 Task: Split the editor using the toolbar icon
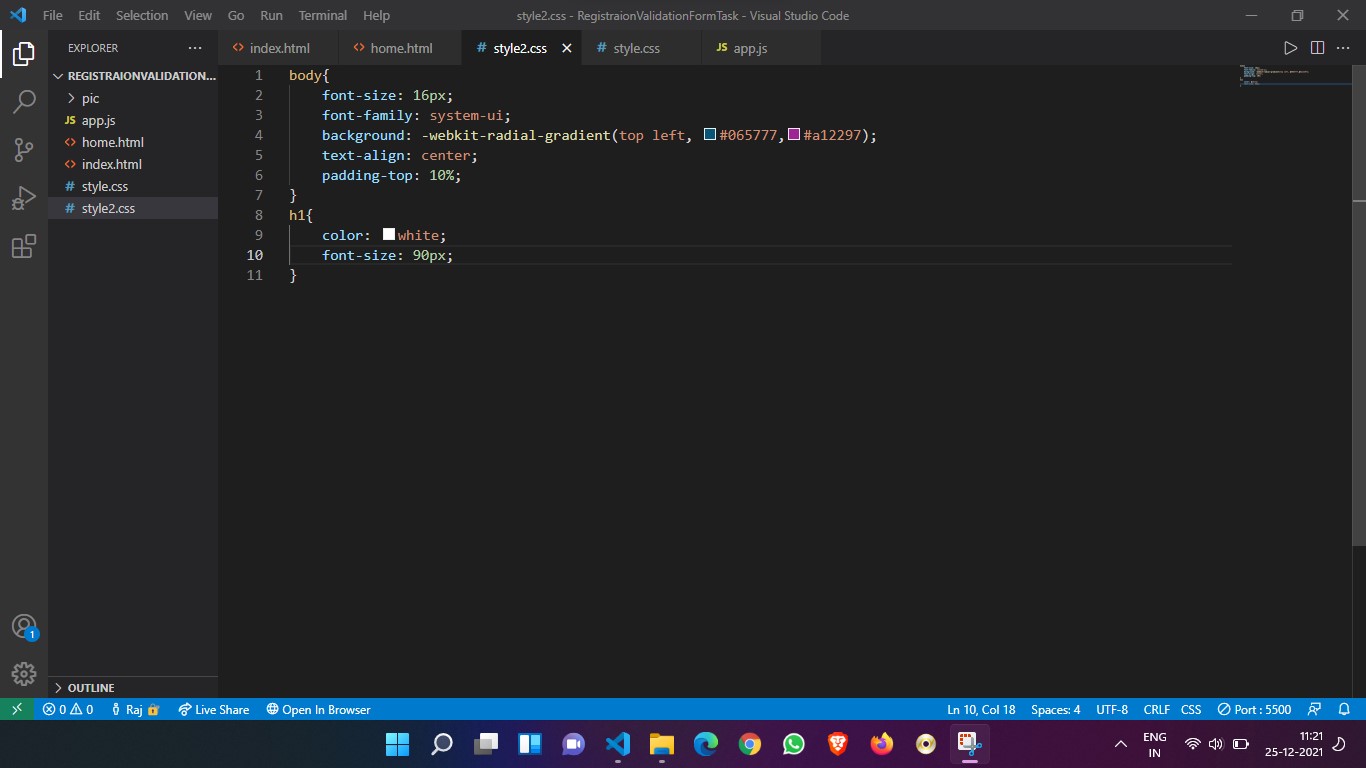(x=1316, y=47)
